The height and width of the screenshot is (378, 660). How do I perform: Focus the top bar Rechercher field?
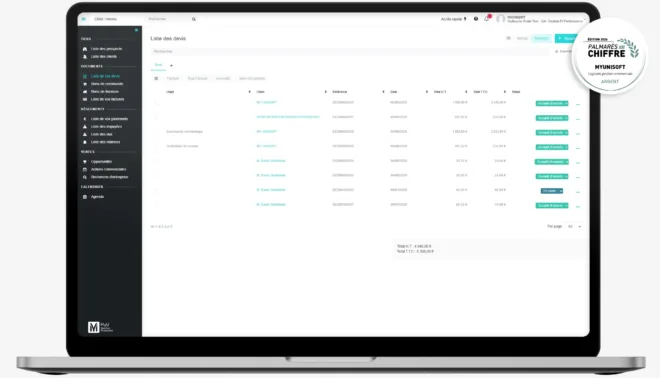[x=168, y=19]
